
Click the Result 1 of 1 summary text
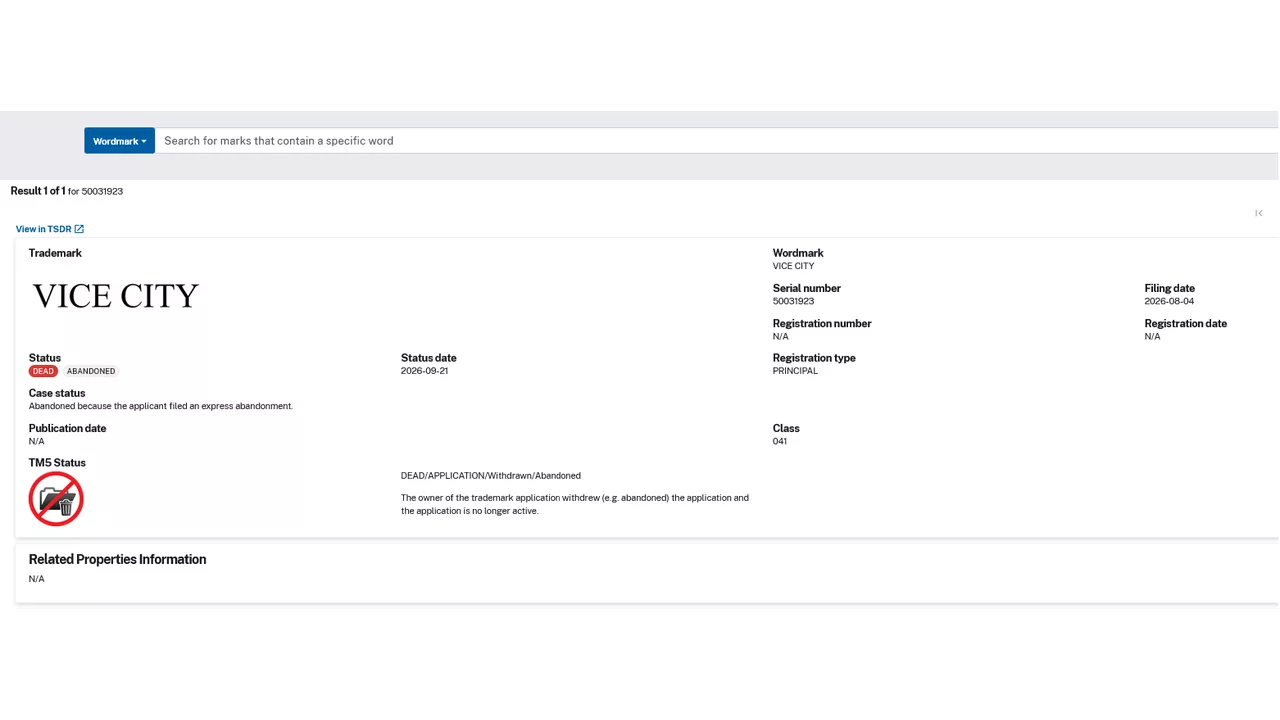(x=67, y=191)
